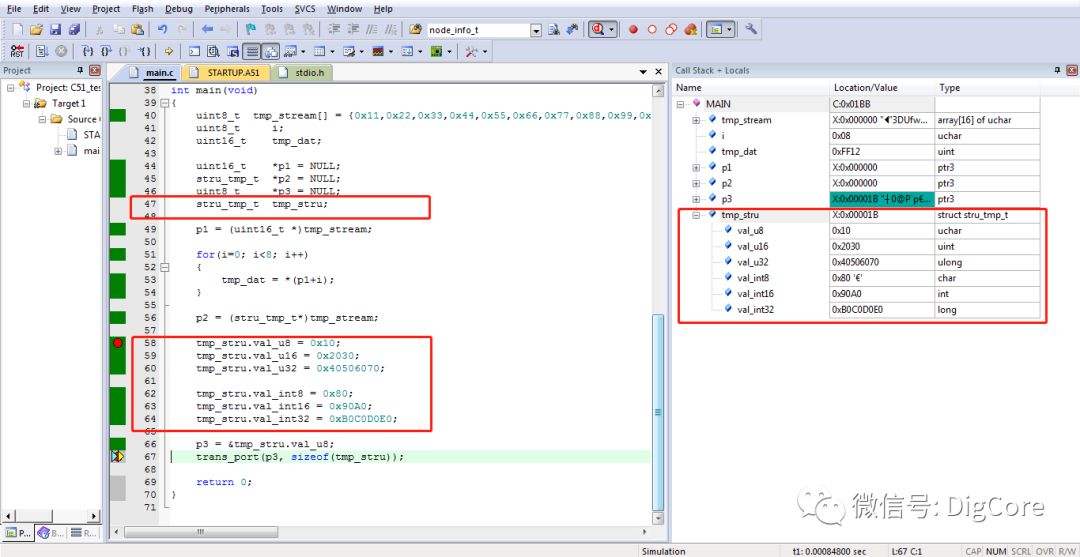Click the Disassembly Window icon

pos(214,52)
